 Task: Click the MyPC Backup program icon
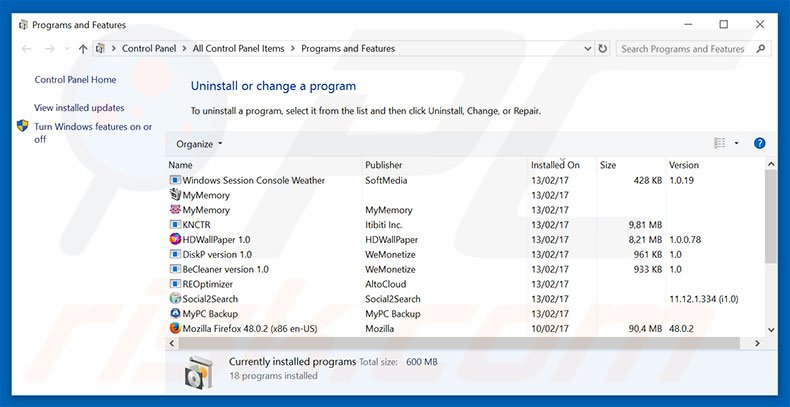[175, 313]
